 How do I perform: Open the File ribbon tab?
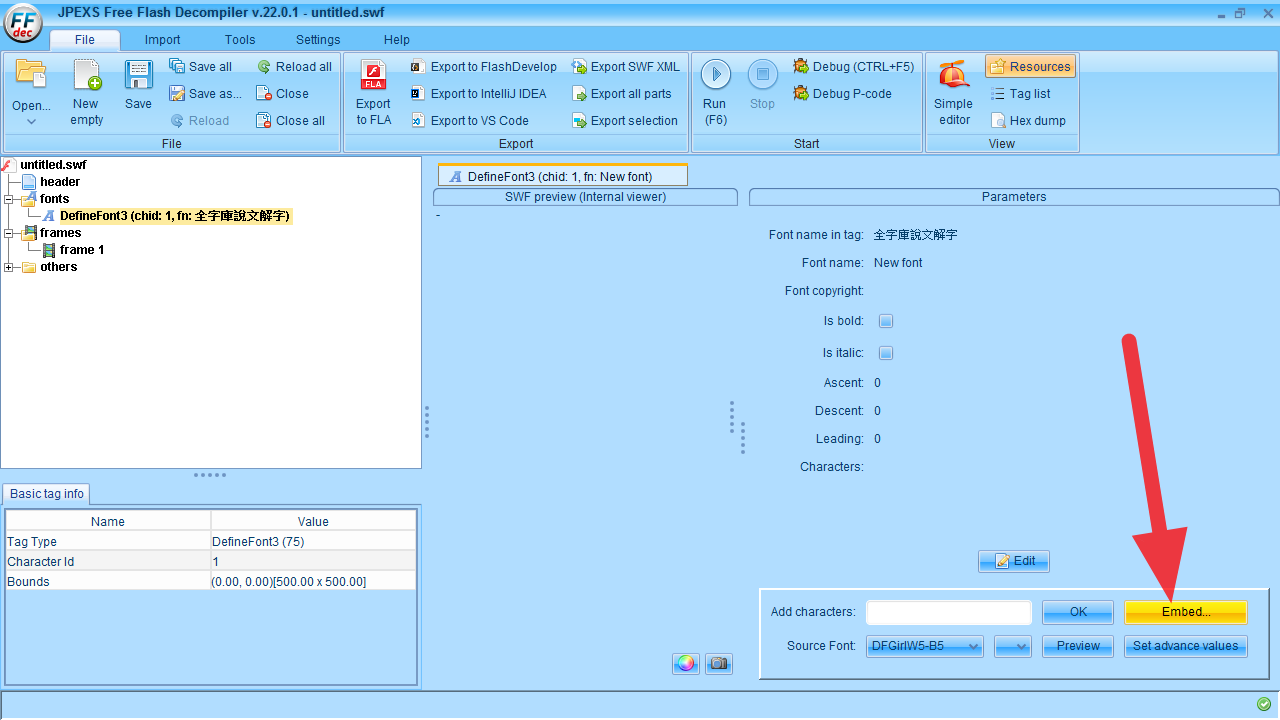(x=85, y=40)
